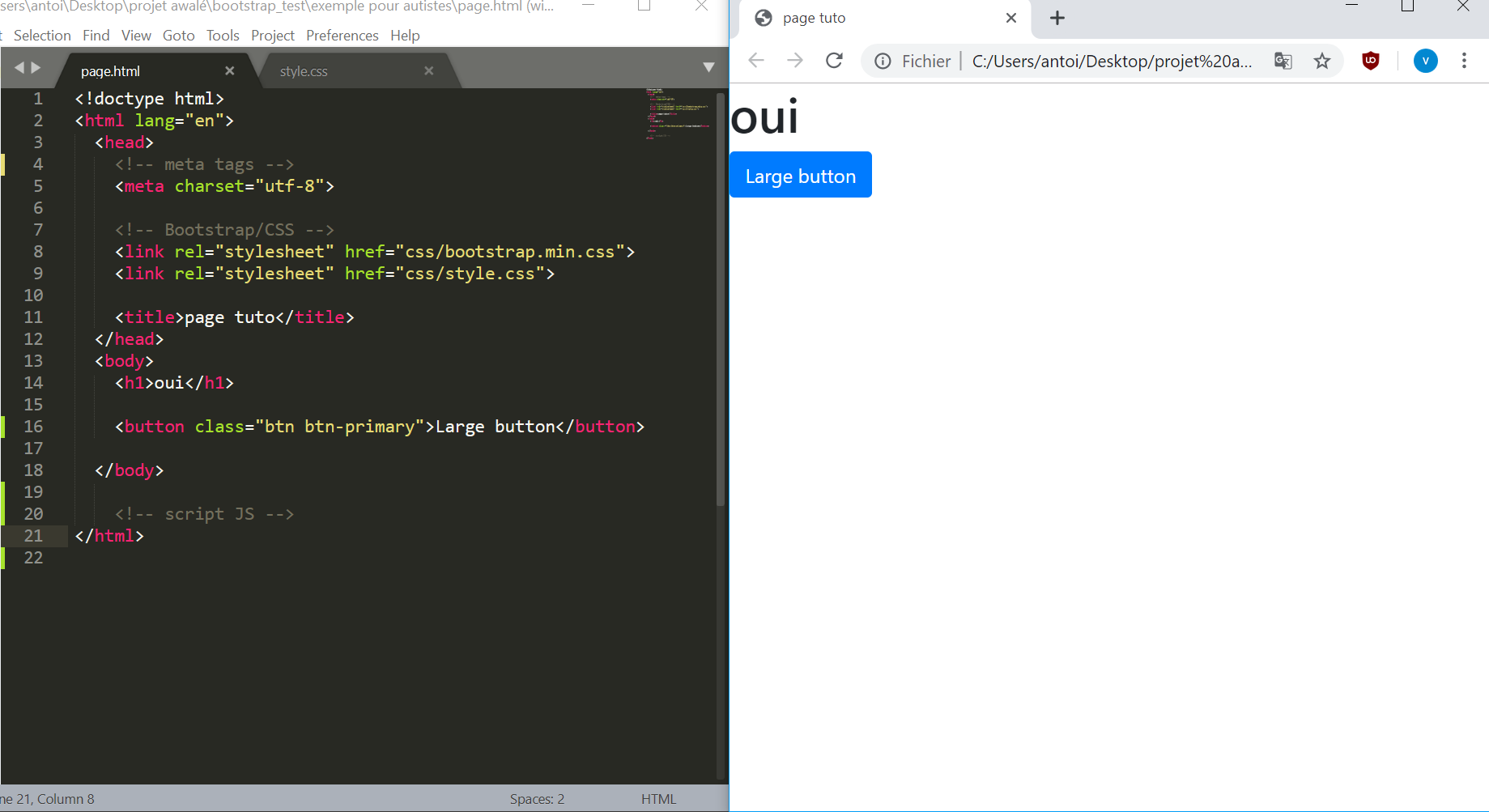Click the Google Translate icon in address bar
1489x812 pixels.
point(1283,61)
